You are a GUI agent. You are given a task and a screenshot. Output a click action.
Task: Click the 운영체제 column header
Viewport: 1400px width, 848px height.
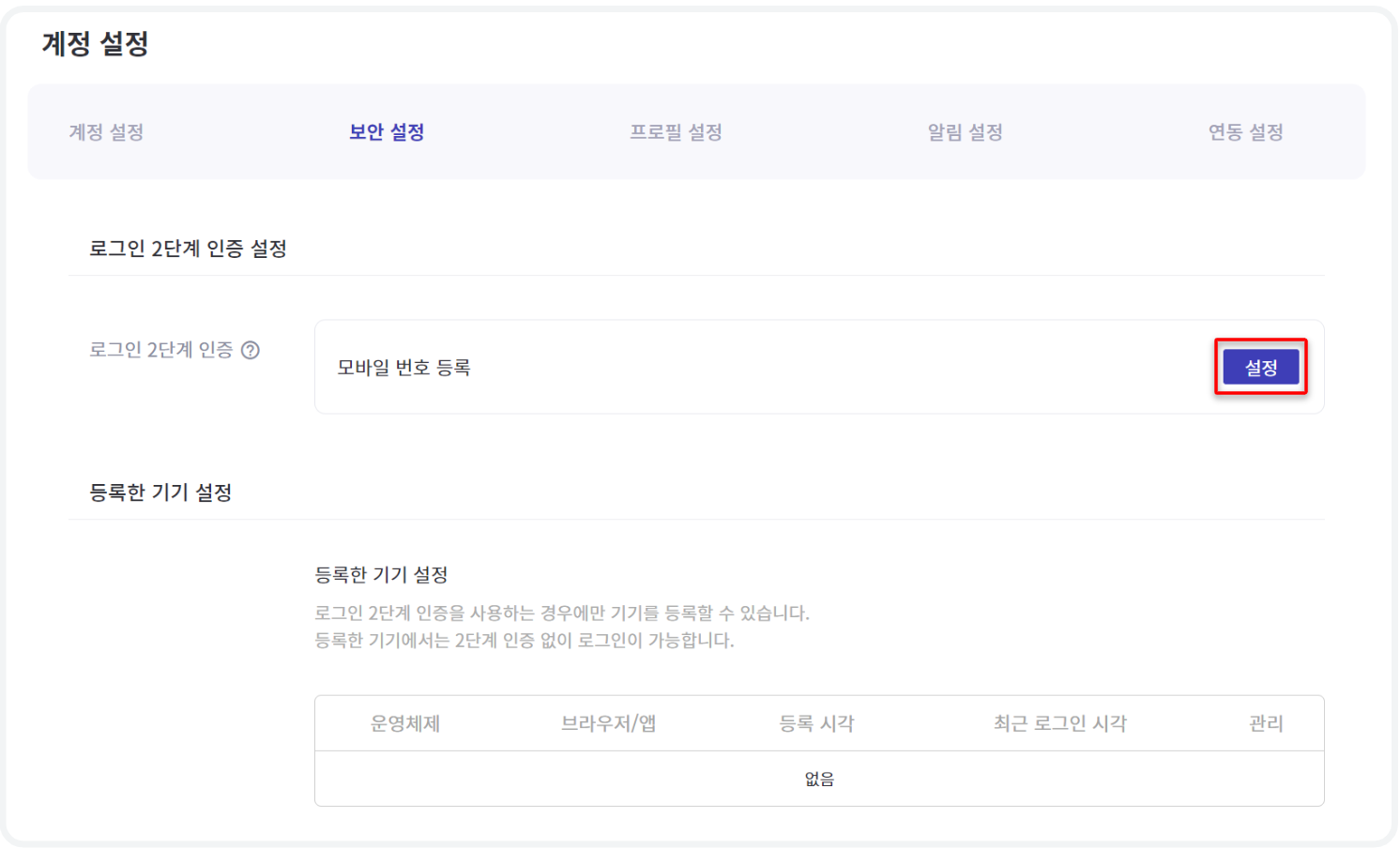click(405, 723)
